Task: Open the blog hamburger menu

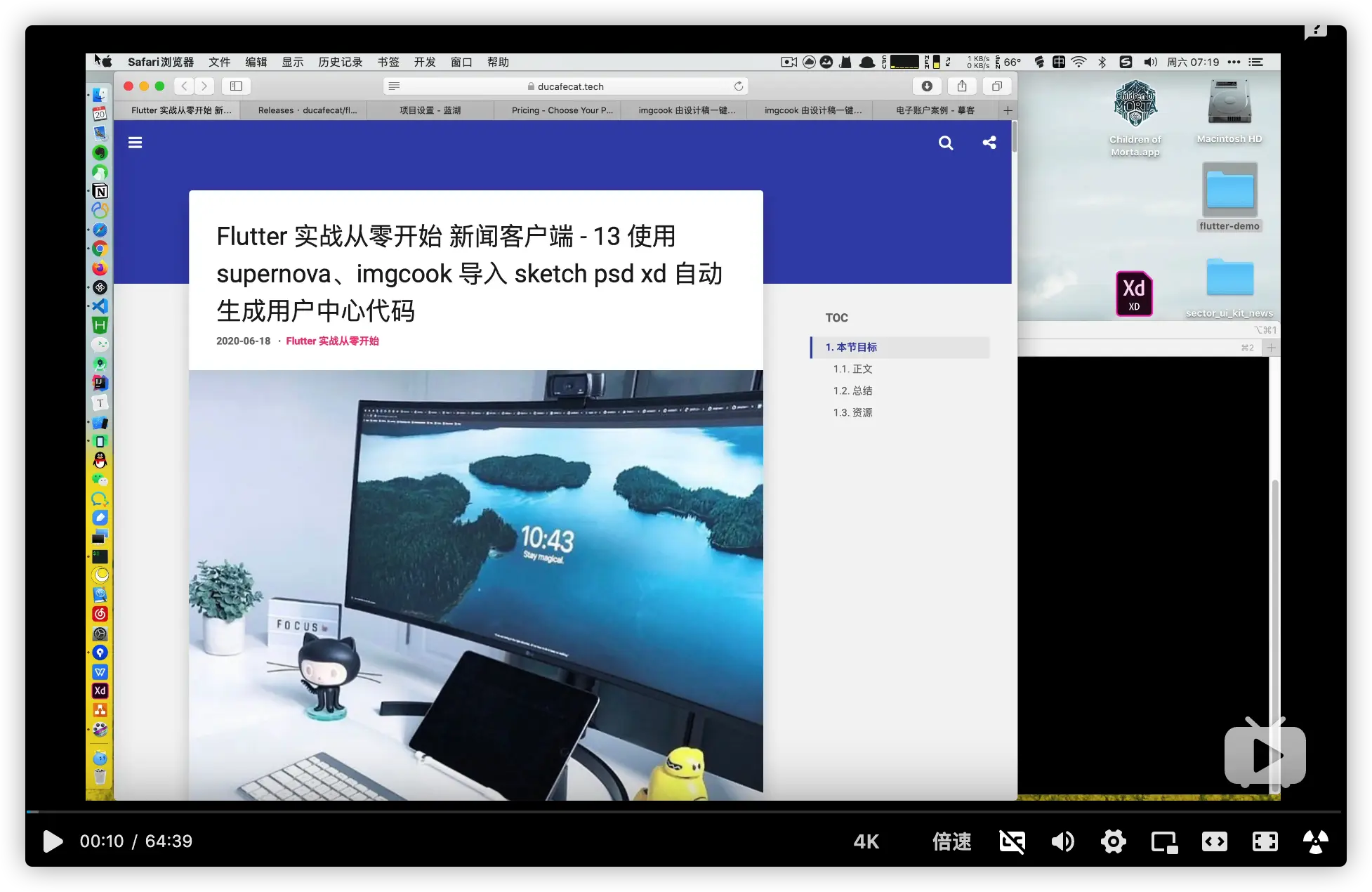Action: 136,143
